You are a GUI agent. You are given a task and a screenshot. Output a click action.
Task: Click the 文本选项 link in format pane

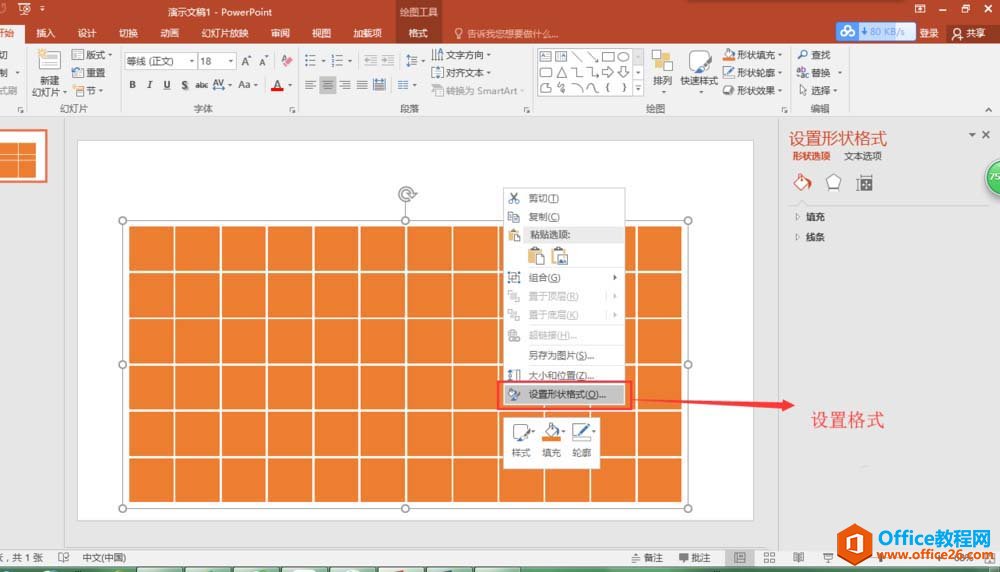[x=863, y=157]
